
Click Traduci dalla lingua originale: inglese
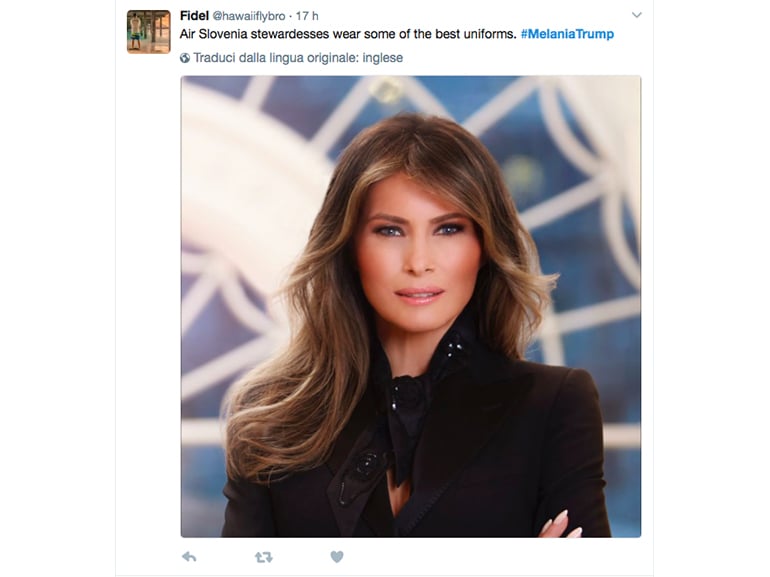[x=298, y=58]
